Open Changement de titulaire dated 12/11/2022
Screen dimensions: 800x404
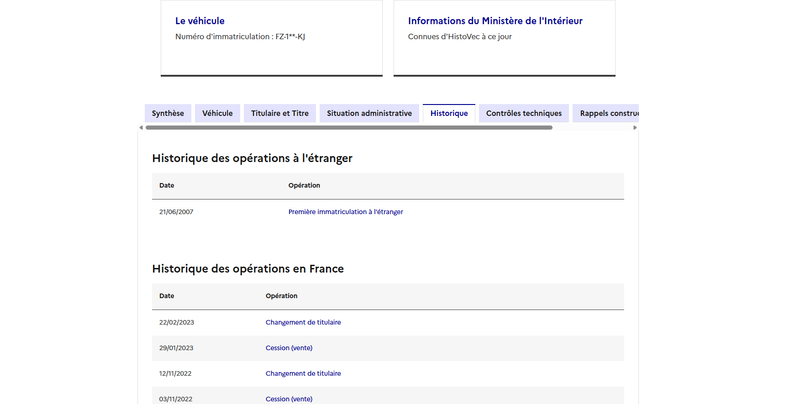coord(303,373)
